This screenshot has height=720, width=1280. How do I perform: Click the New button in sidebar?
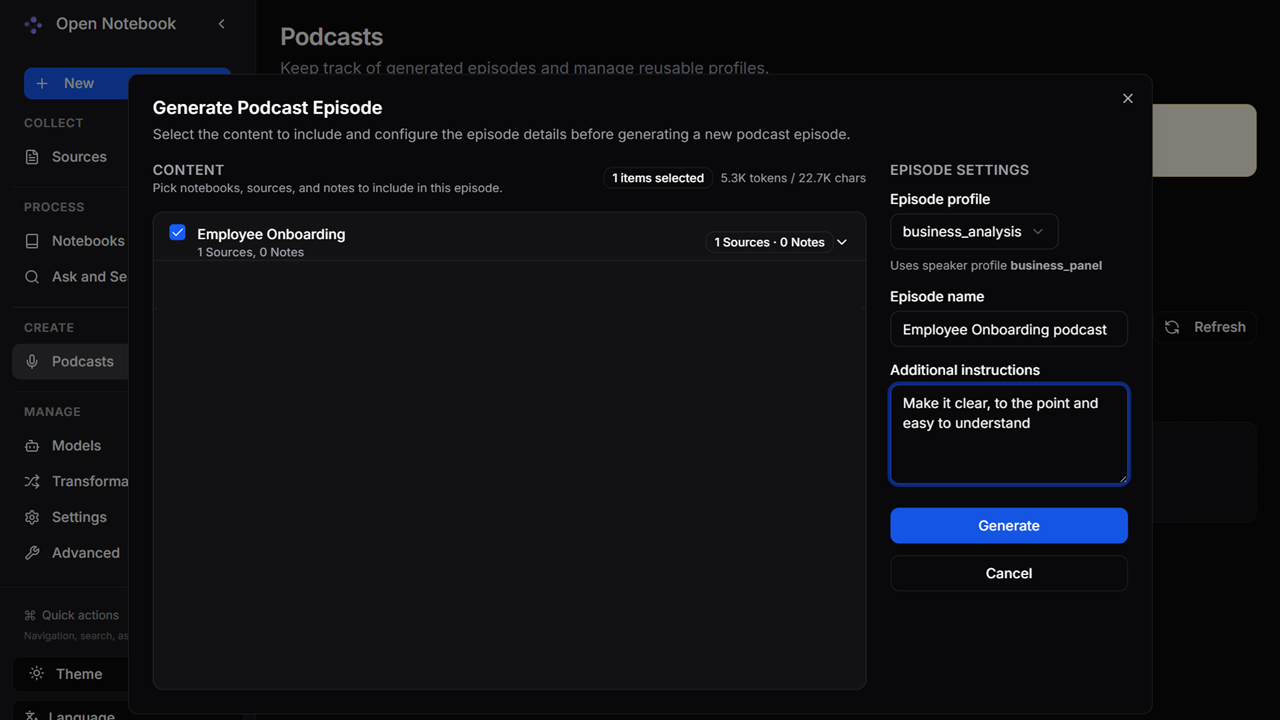[78, 84]
